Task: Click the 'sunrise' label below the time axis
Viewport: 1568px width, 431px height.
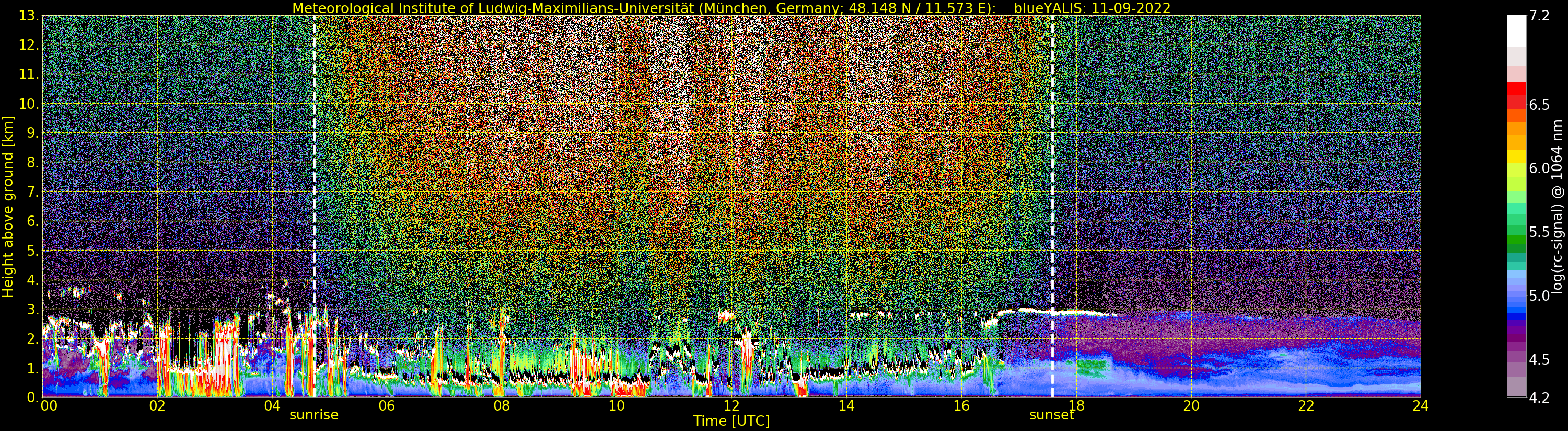Action: [x=313, y=415]
